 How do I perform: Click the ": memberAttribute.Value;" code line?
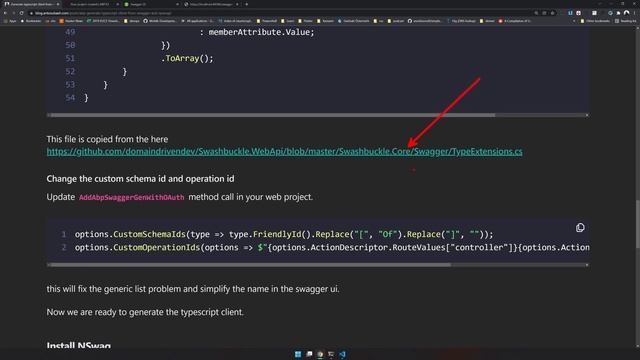point(257,32)
